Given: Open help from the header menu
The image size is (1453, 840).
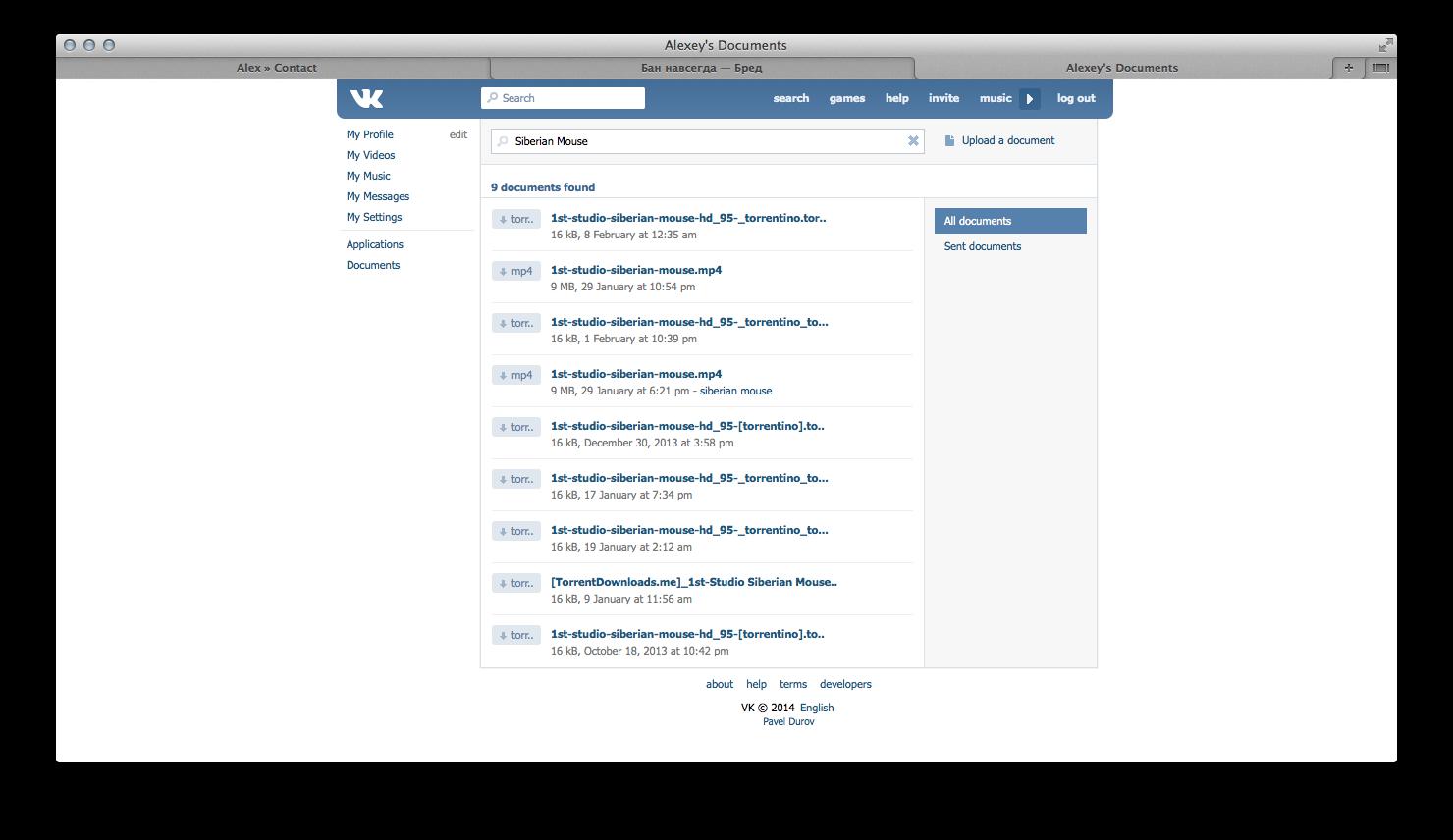Looking at the screenshot, I should pyautogui.click(x=897, y=98).
